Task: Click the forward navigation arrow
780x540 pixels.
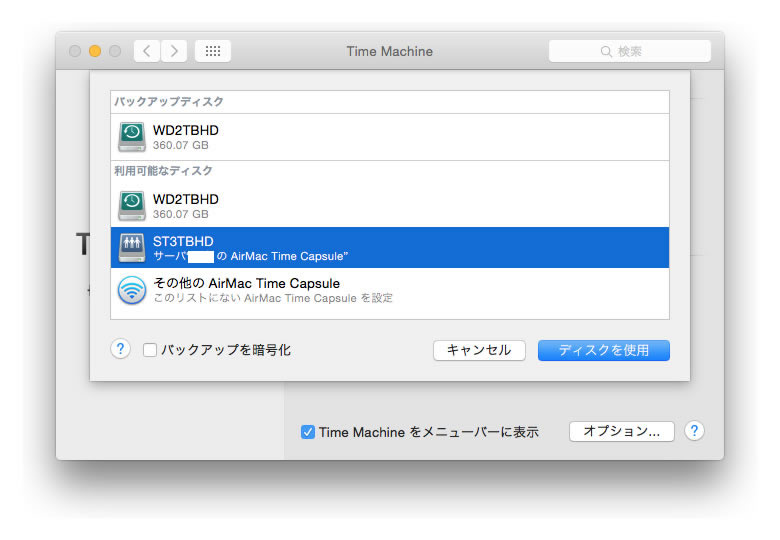Action: point(174,51)
